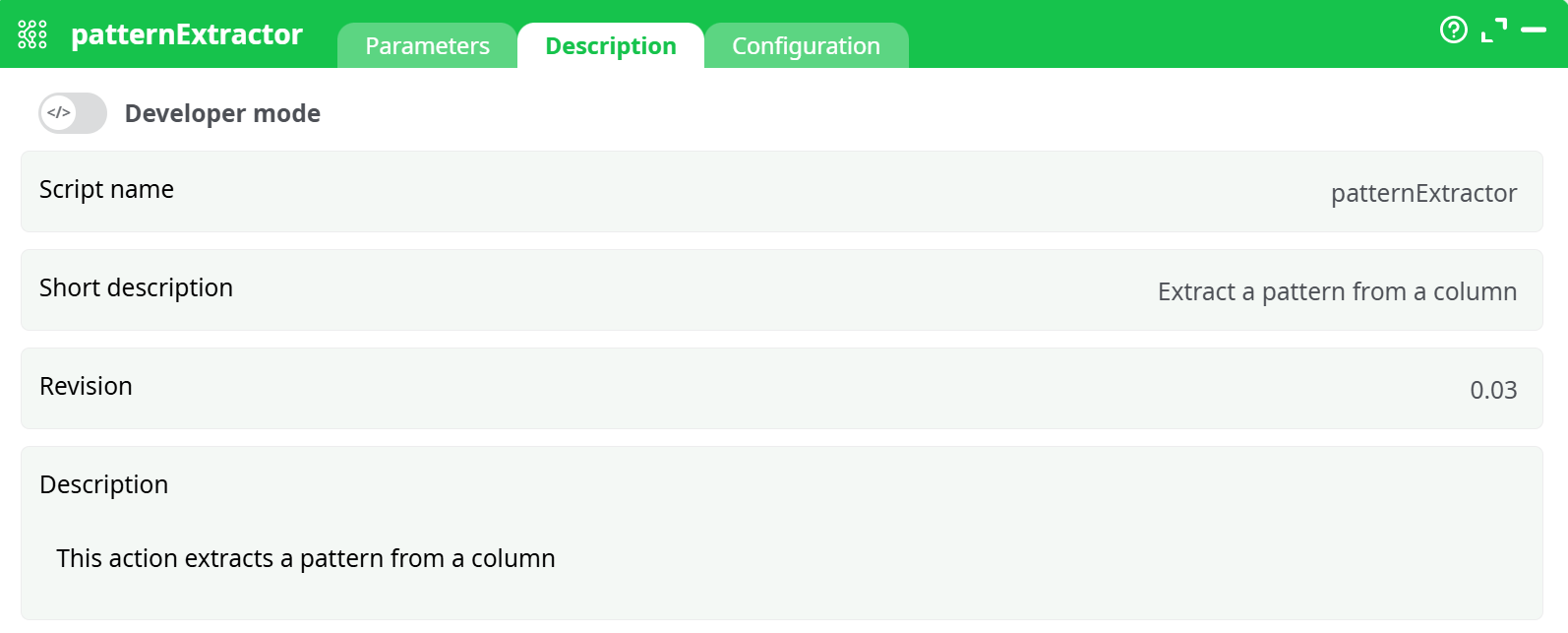The width and height of the screenshot is (1568, 633).
Task: Click the Developer mode label
Action: coord(221,113)
